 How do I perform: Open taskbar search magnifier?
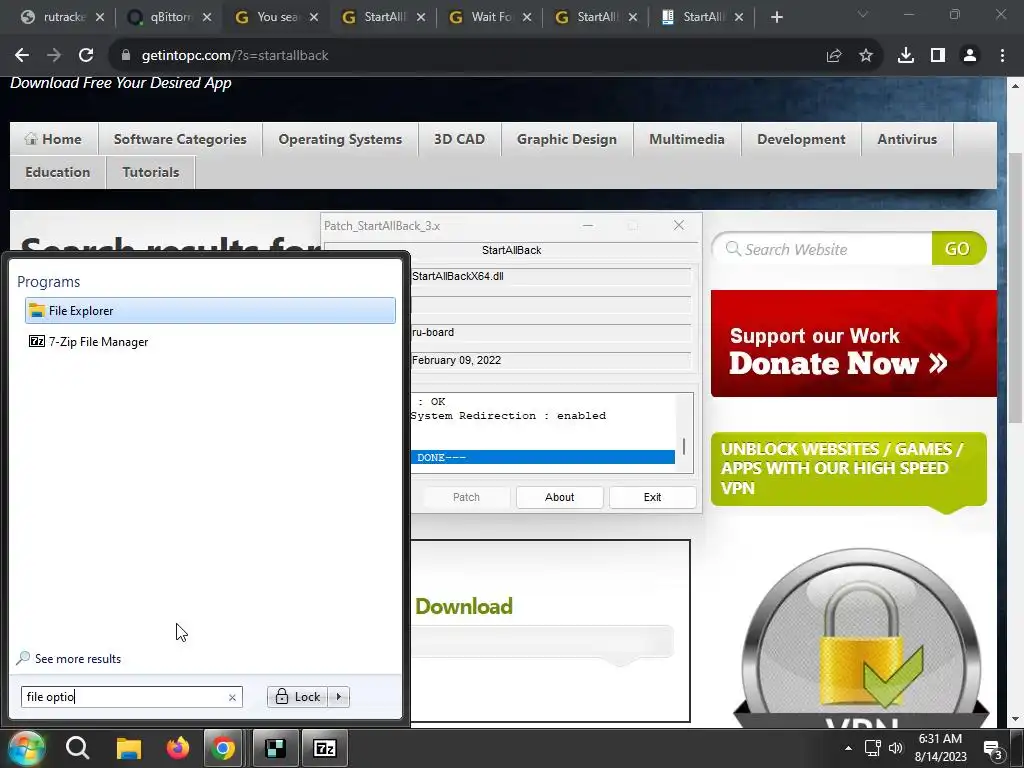[77, 748]
